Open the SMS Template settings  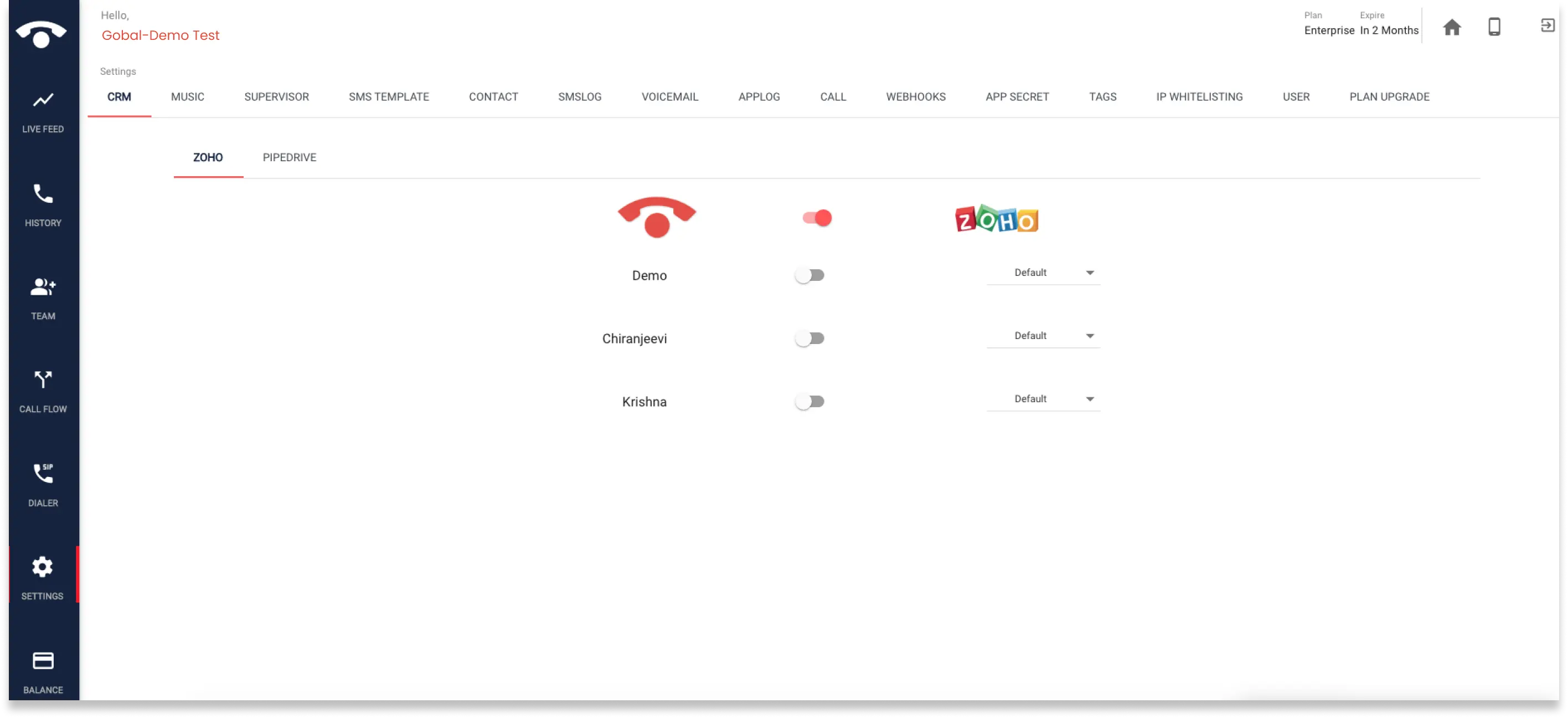389,96
